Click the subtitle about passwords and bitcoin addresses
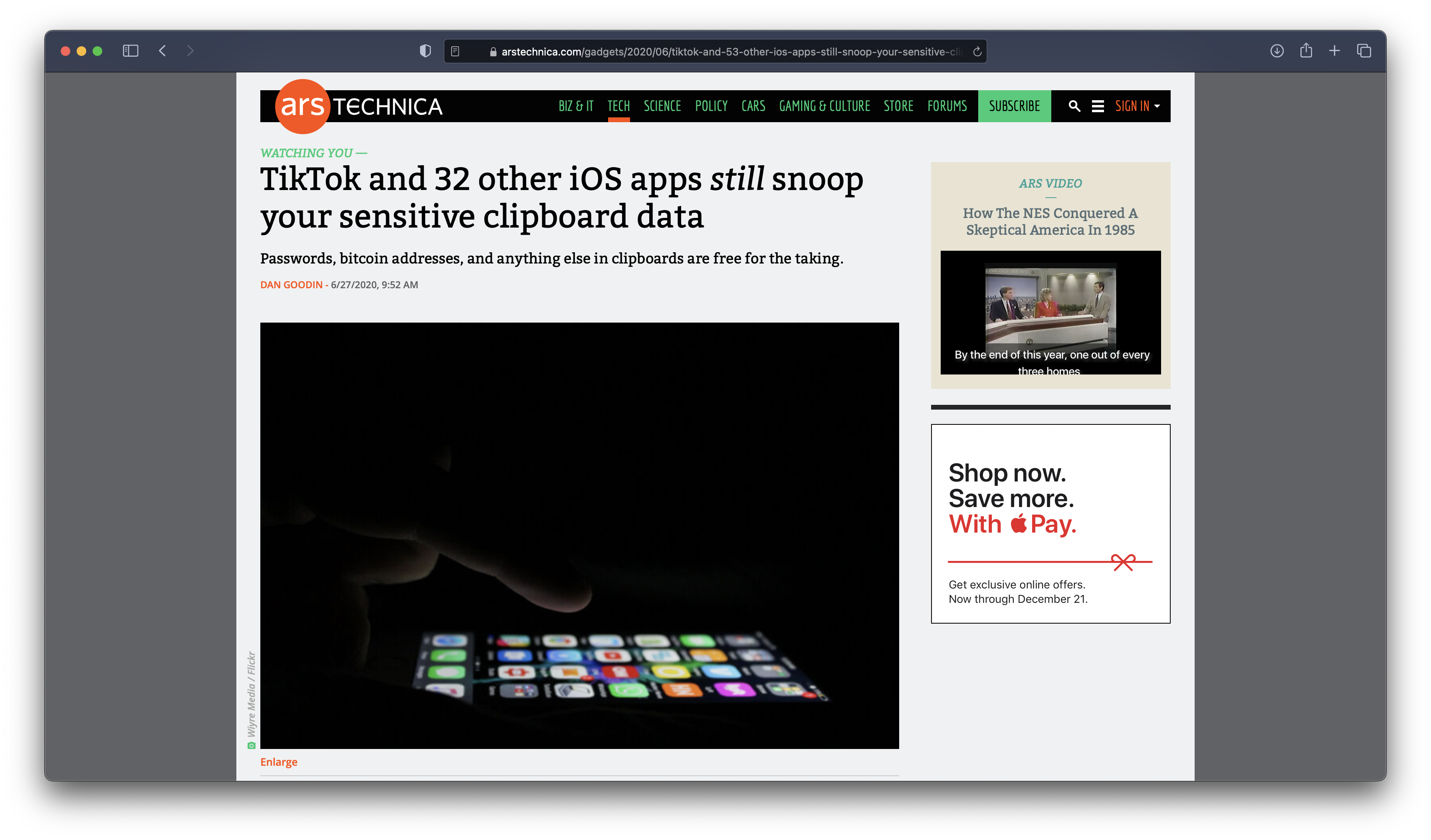This screenshot has width=1431, height=840. [551, 258]
